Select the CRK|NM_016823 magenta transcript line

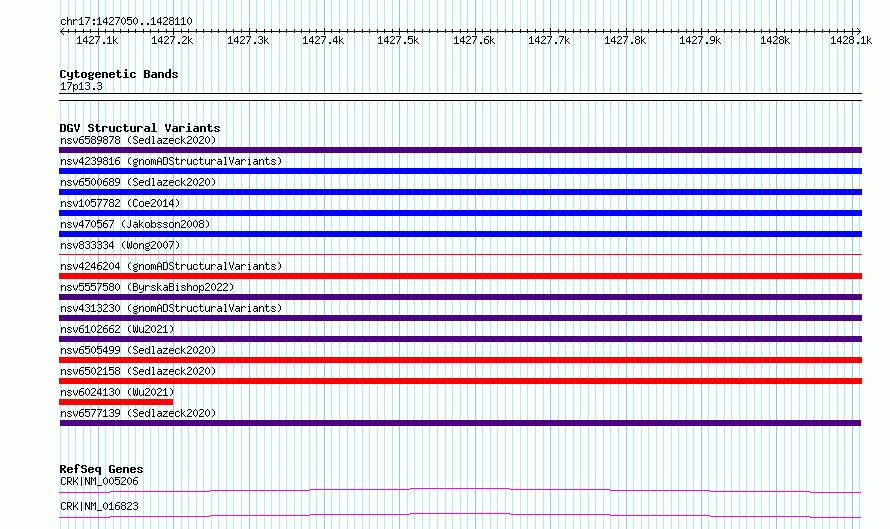coord(460,515)
